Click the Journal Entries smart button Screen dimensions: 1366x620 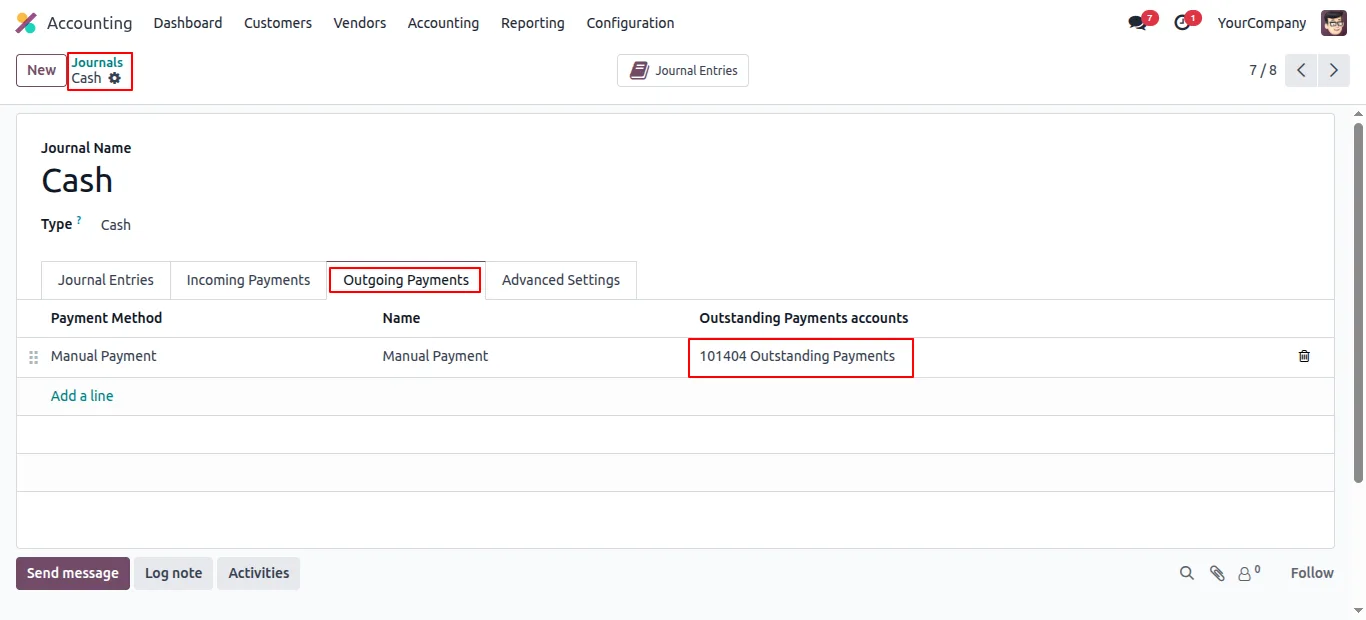683,71
